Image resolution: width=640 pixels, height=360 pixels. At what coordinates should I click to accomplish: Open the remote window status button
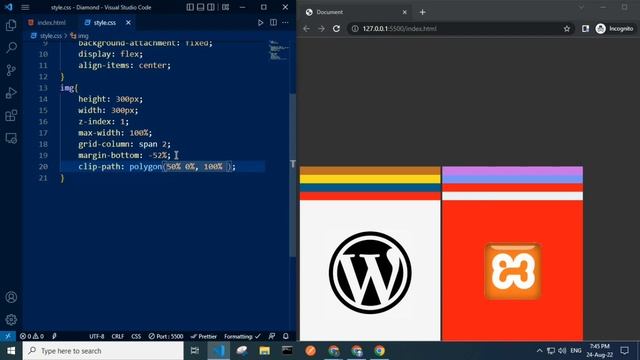click(x=8, y=336)
